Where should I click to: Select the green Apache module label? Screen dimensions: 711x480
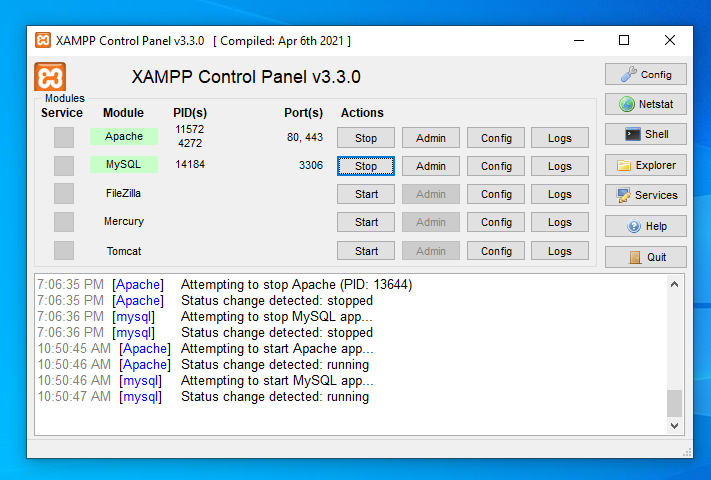click(124, 136)
